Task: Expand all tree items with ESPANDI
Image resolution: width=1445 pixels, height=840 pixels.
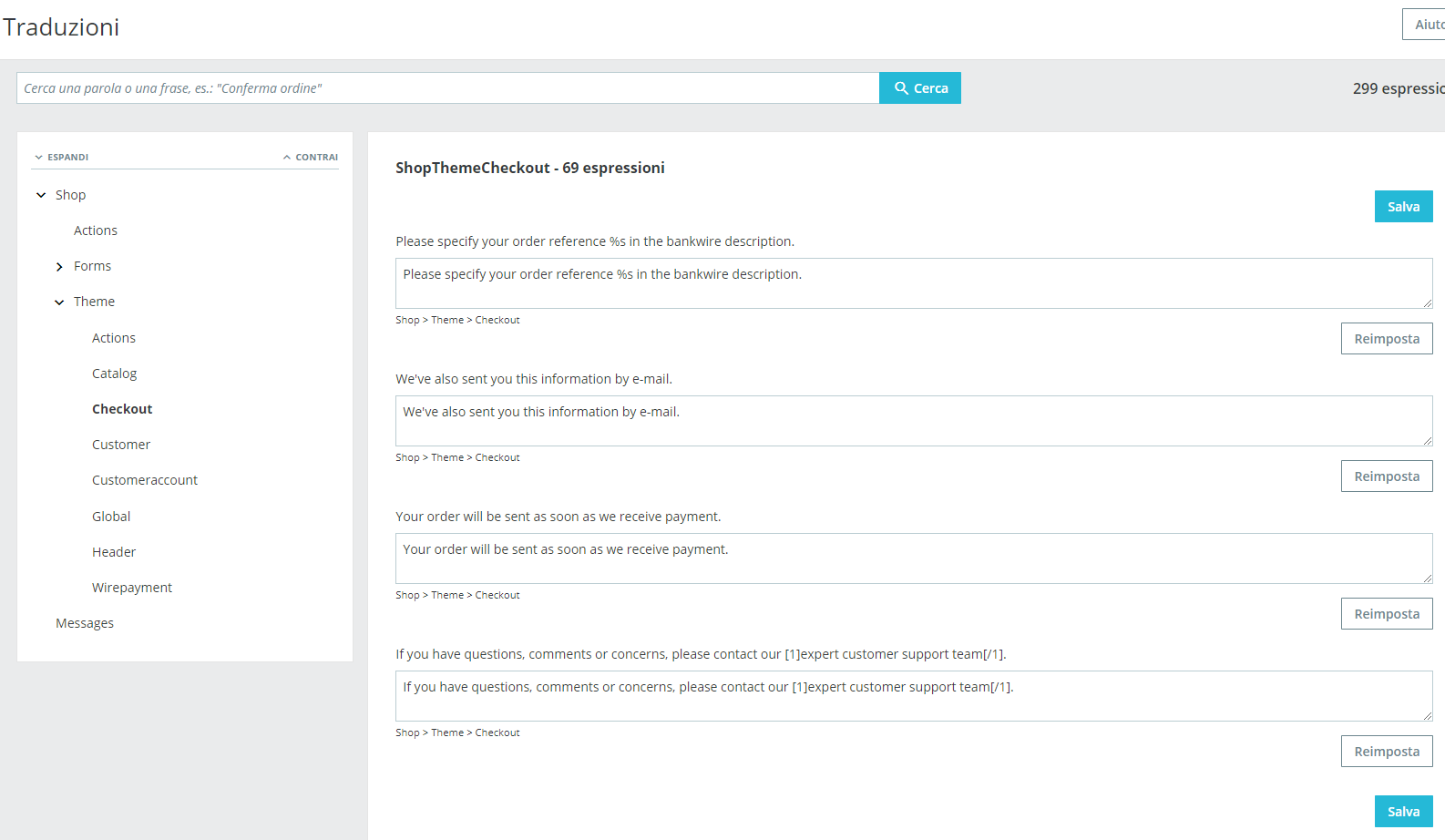Action: point(62,157)
